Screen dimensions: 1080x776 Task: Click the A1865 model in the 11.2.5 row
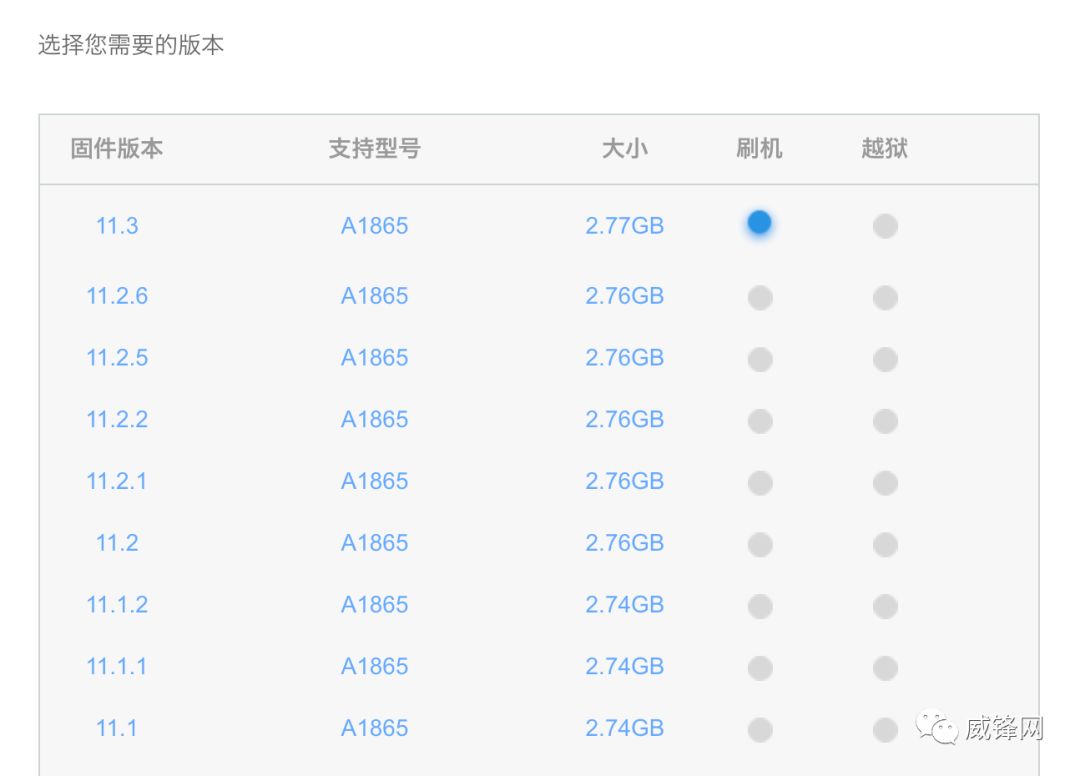(x=375, y=358)
